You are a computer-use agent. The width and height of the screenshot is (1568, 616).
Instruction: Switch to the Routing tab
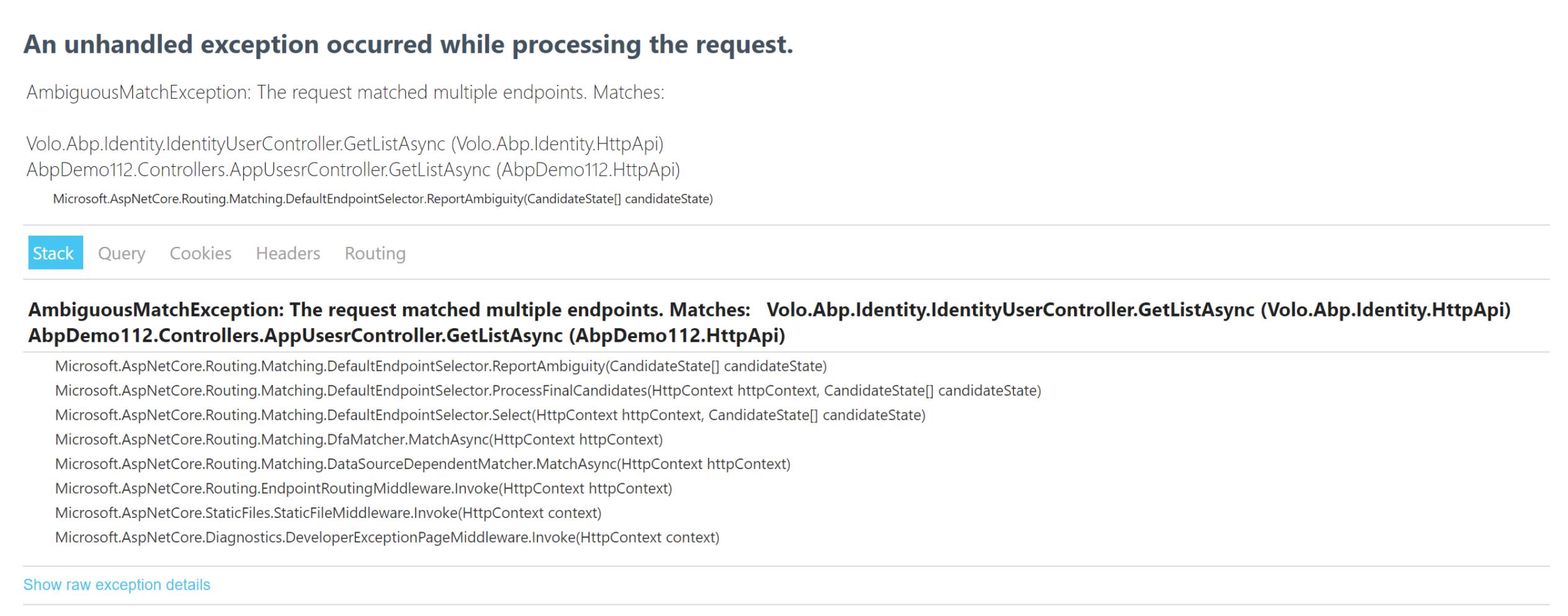[375, 253]
